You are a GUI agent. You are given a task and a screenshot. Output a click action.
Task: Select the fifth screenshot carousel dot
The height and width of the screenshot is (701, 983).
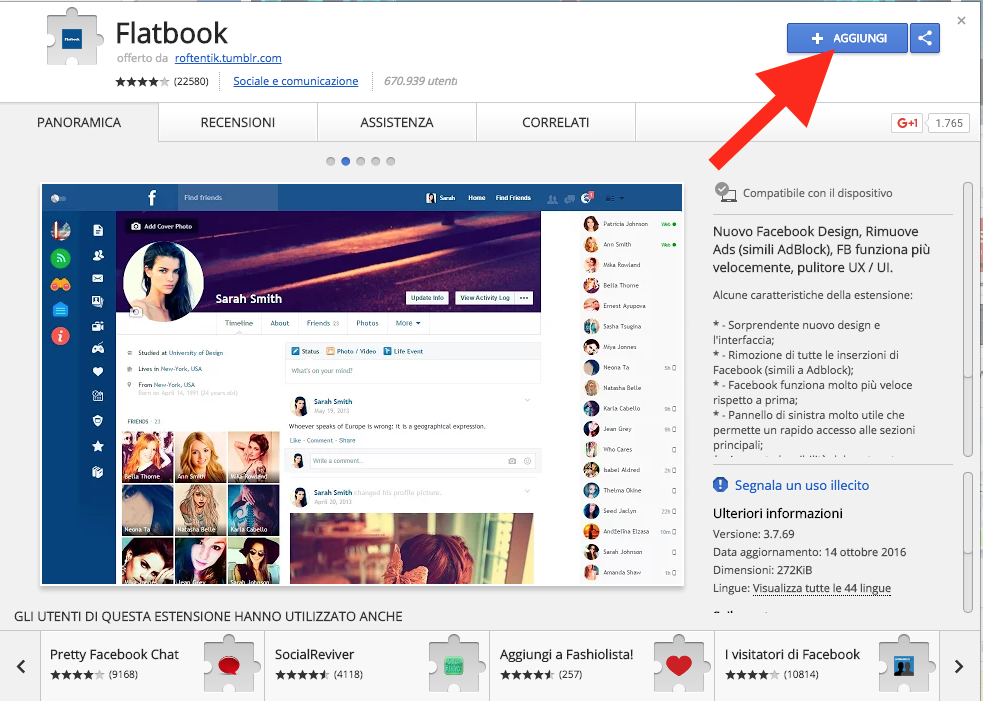coord(391,161)
